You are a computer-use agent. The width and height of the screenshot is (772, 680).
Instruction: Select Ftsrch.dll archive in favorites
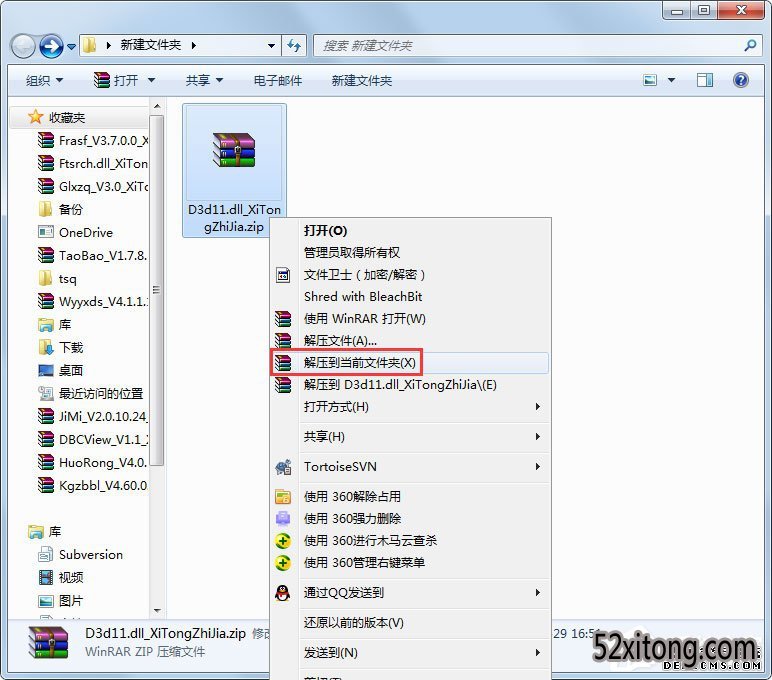(93, 163)
